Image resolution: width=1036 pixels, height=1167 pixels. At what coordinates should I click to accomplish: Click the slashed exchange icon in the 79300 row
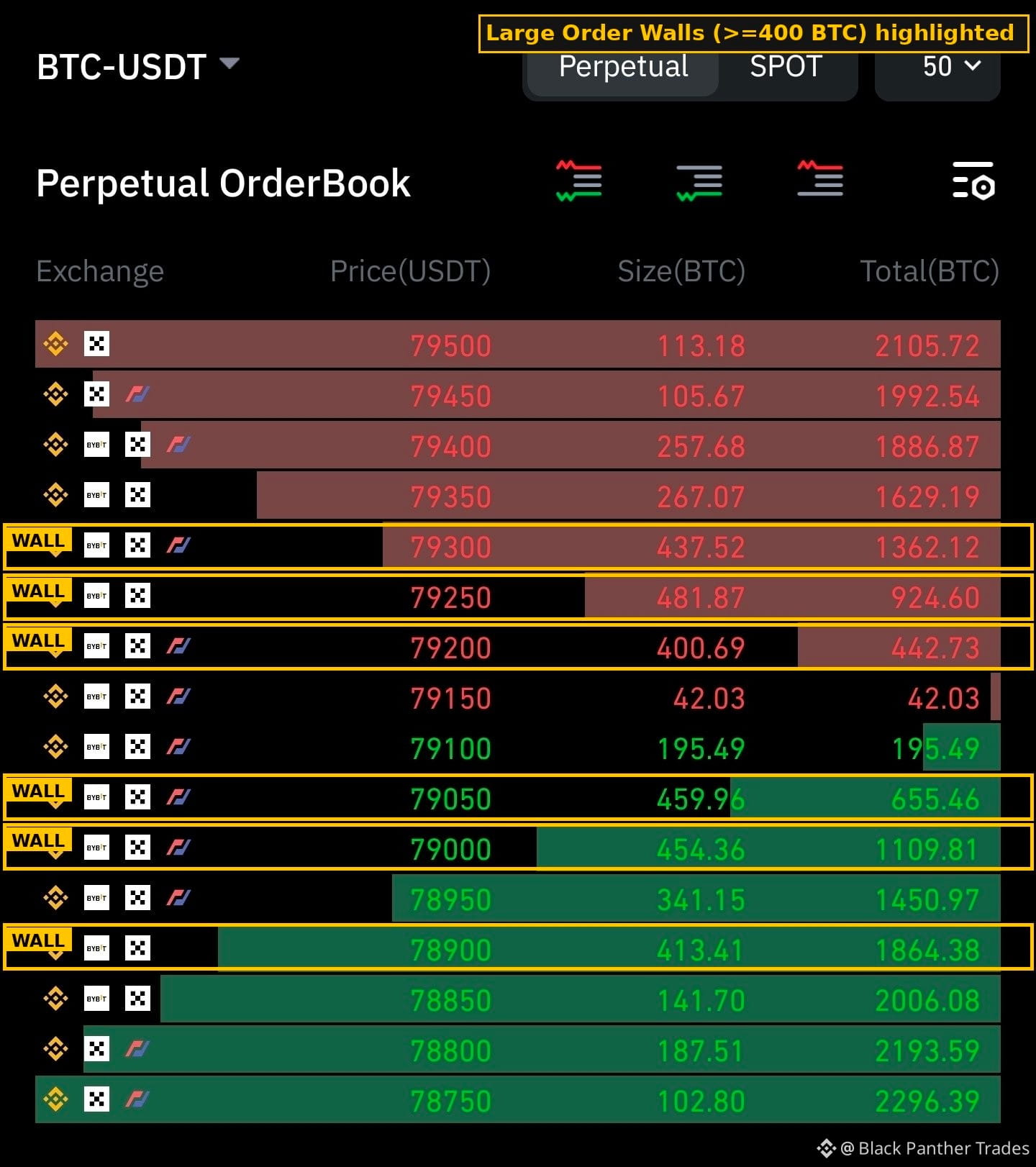coord(178,545)
